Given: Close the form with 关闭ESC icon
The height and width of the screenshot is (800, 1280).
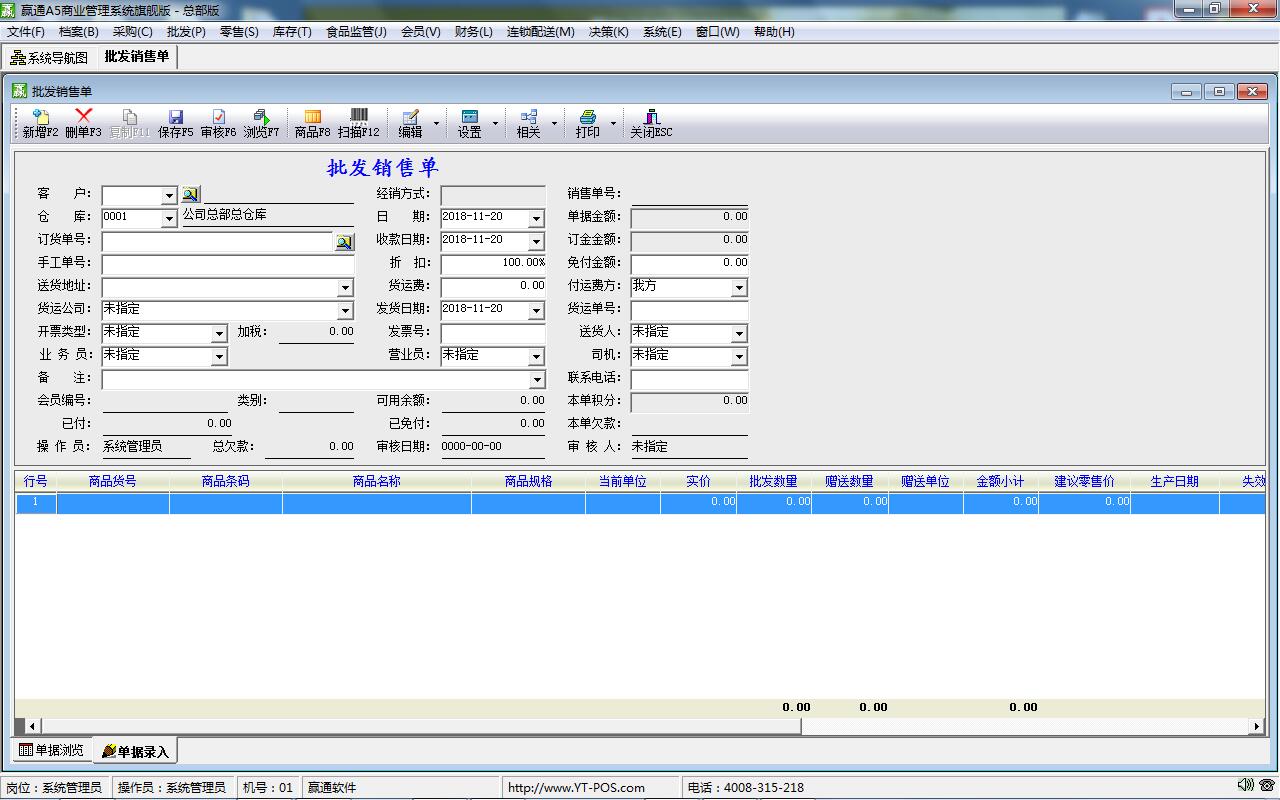Looking at the screenshot, I should pos(650,123).
